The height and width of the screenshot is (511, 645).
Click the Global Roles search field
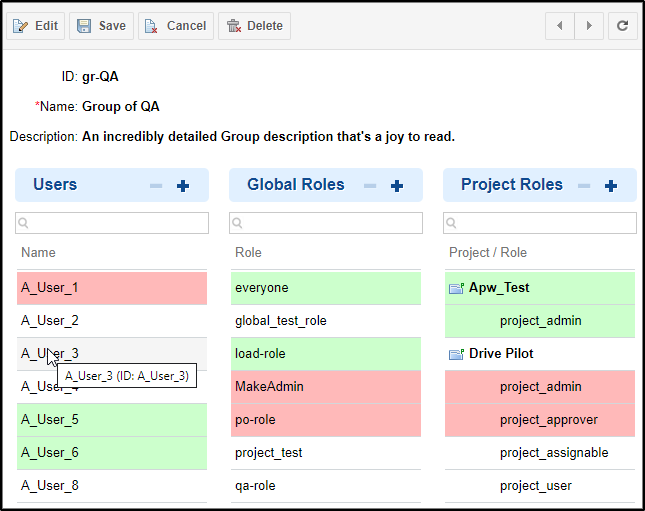point(326,223)
